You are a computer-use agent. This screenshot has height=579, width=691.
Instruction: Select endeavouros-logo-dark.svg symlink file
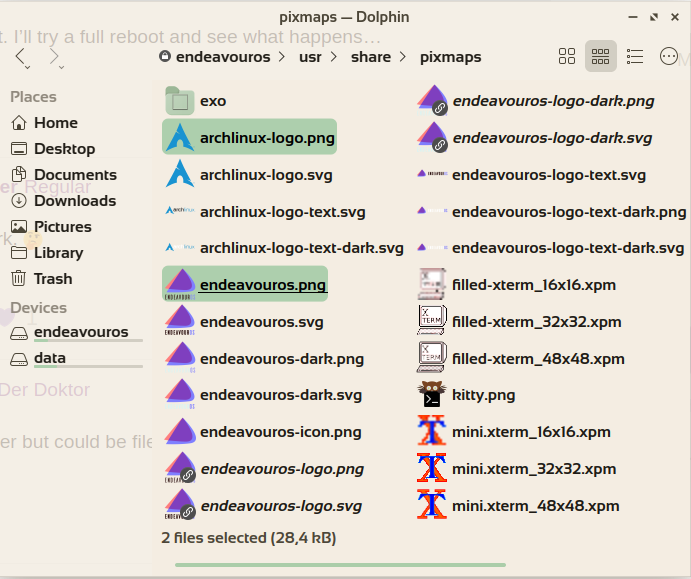pyautogui.click(x=552, y=138)
